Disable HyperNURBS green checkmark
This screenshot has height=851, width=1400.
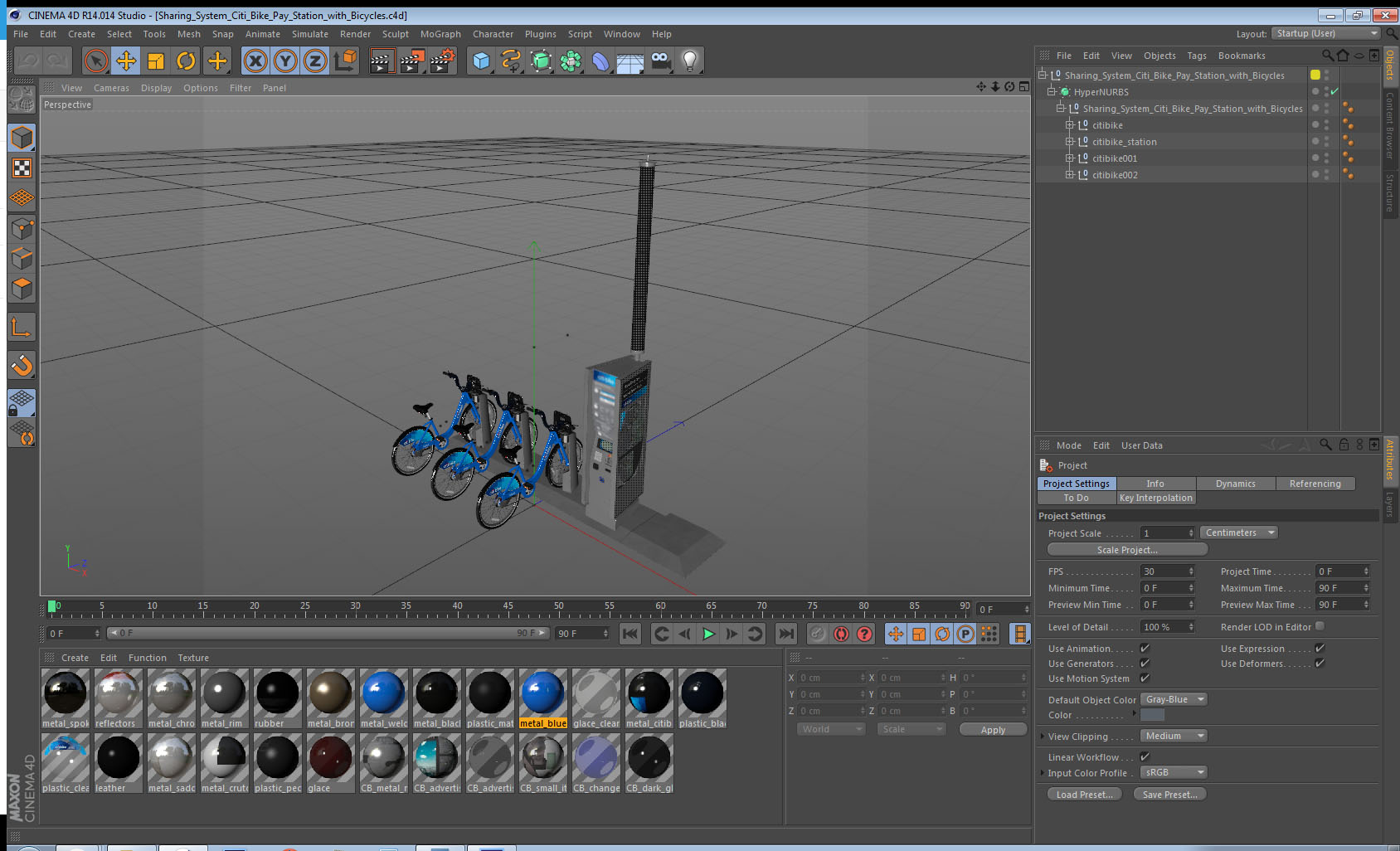1334,91
